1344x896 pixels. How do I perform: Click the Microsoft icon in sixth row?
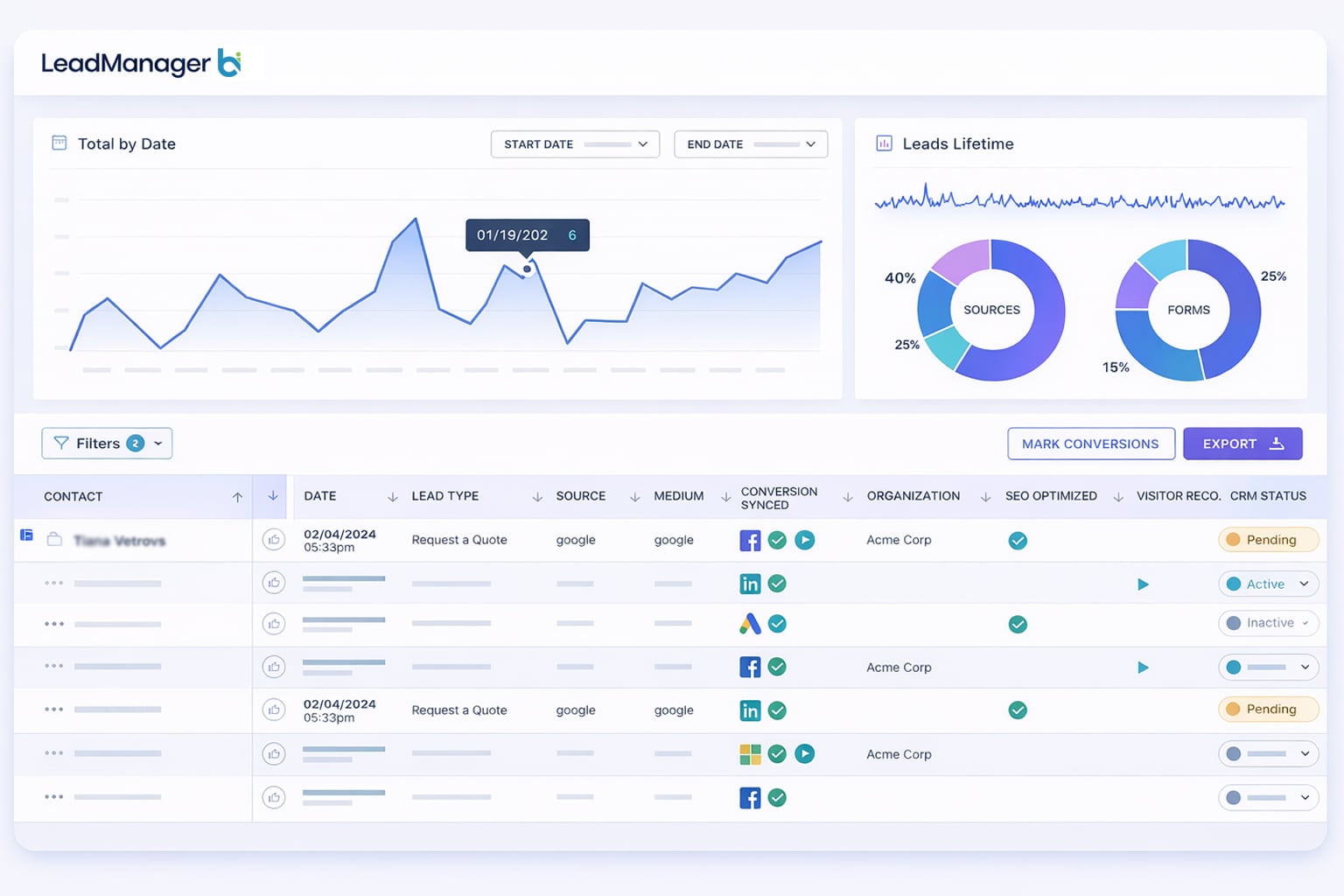click(750, 754)
